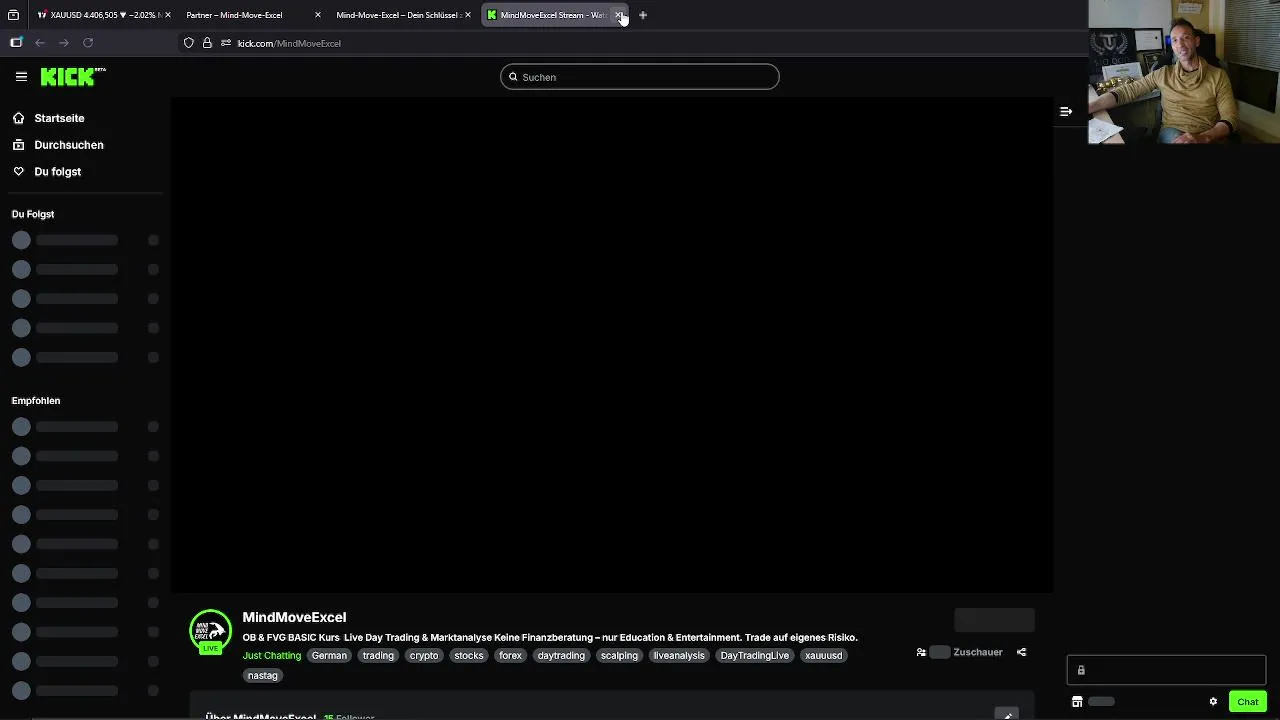Click the Just Chatting category link
1280x720 pixels.
[x=271, y=656]
